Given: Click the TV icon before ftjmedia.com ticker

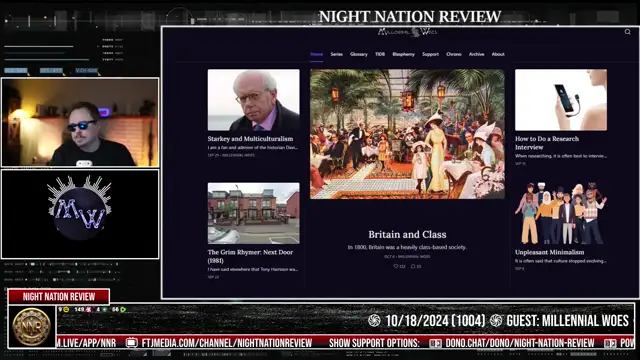Looking at the screenshot, I should pos(131,343).
